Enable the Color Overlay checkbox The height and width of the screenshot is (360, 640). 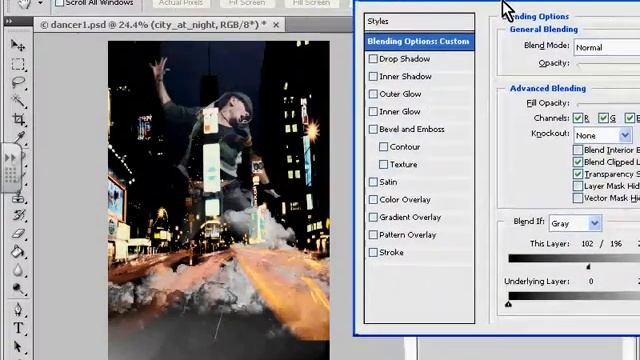coord(373,199)
